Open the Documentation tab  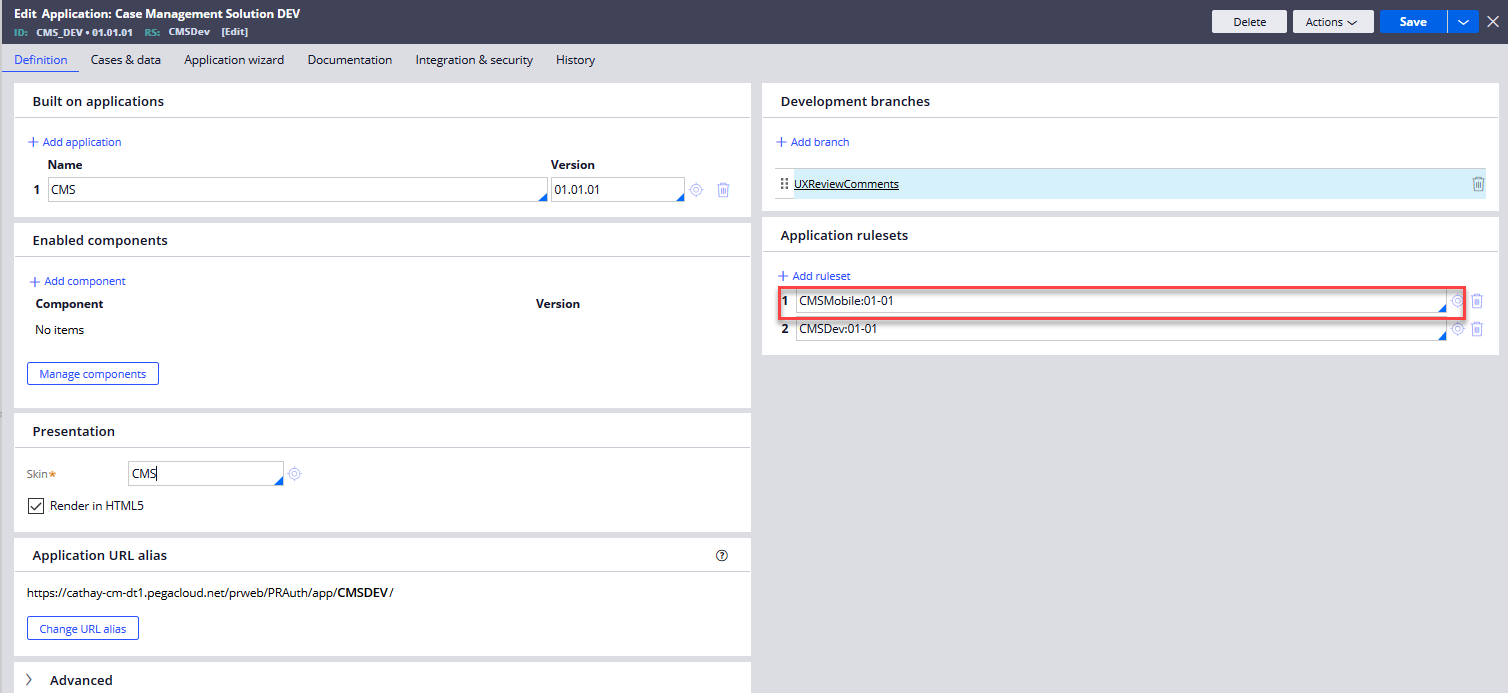[350, 60]
